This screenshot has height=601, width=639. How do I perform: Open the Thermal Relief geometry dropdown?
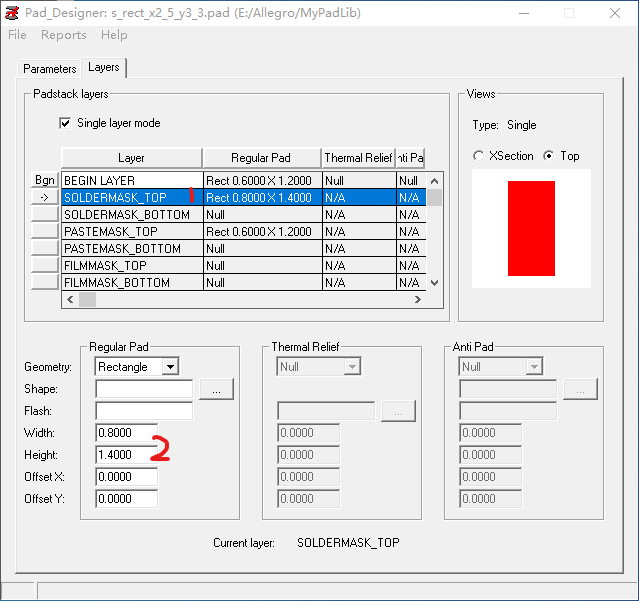(x=352, y=367)
